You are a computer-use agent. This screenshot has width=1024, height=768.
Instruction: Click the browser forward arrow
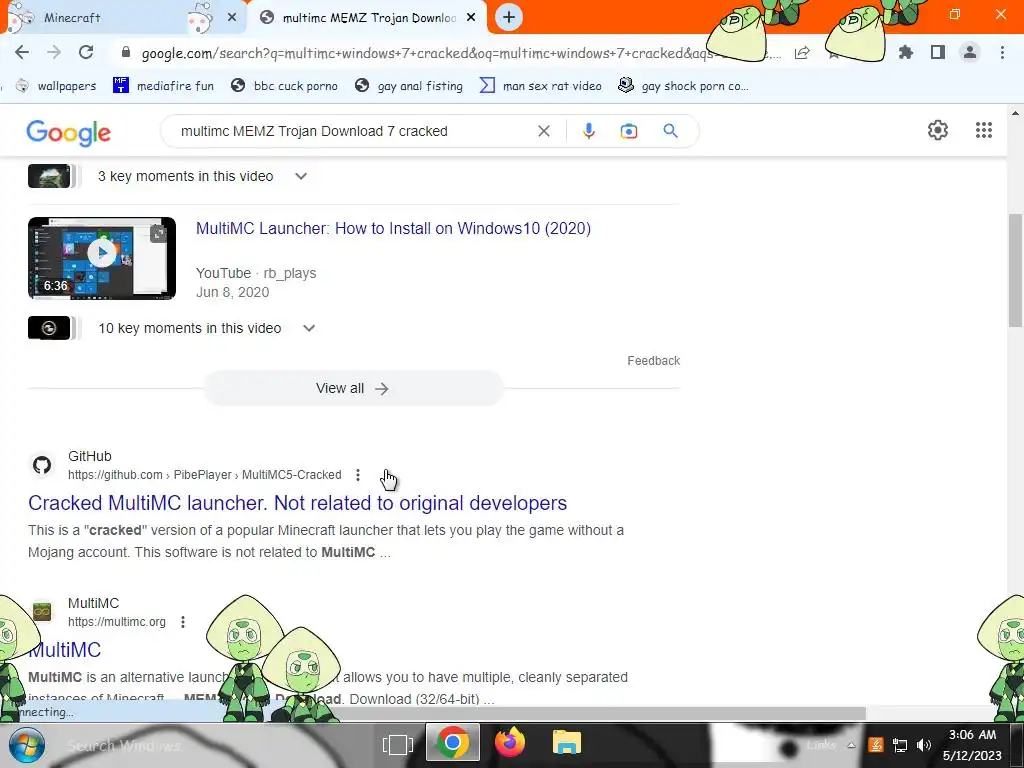click(x=54, y=53)
